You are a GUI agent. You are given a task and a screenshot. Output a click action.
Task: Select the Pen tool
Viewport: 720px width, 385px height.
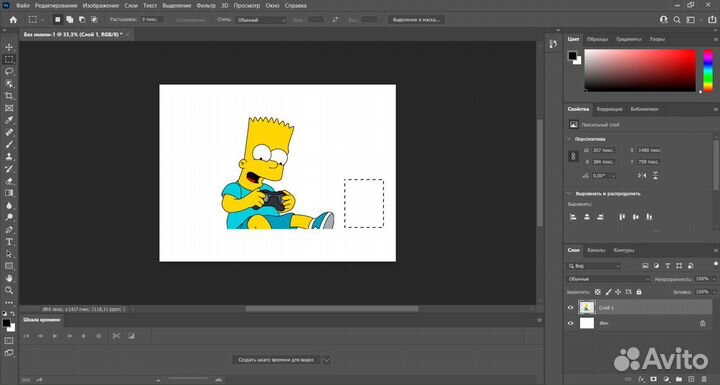9,230
